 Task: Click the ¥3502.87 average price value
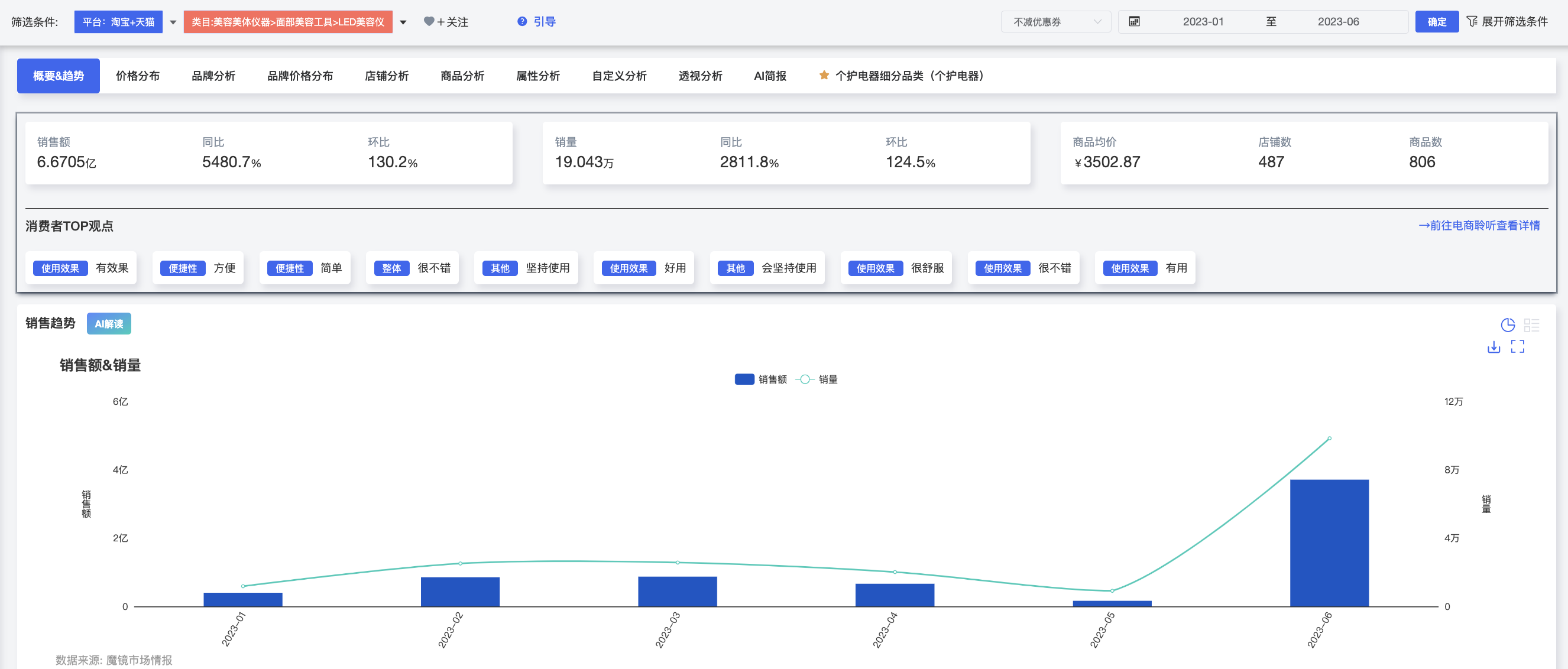[x=1107, y=163]
